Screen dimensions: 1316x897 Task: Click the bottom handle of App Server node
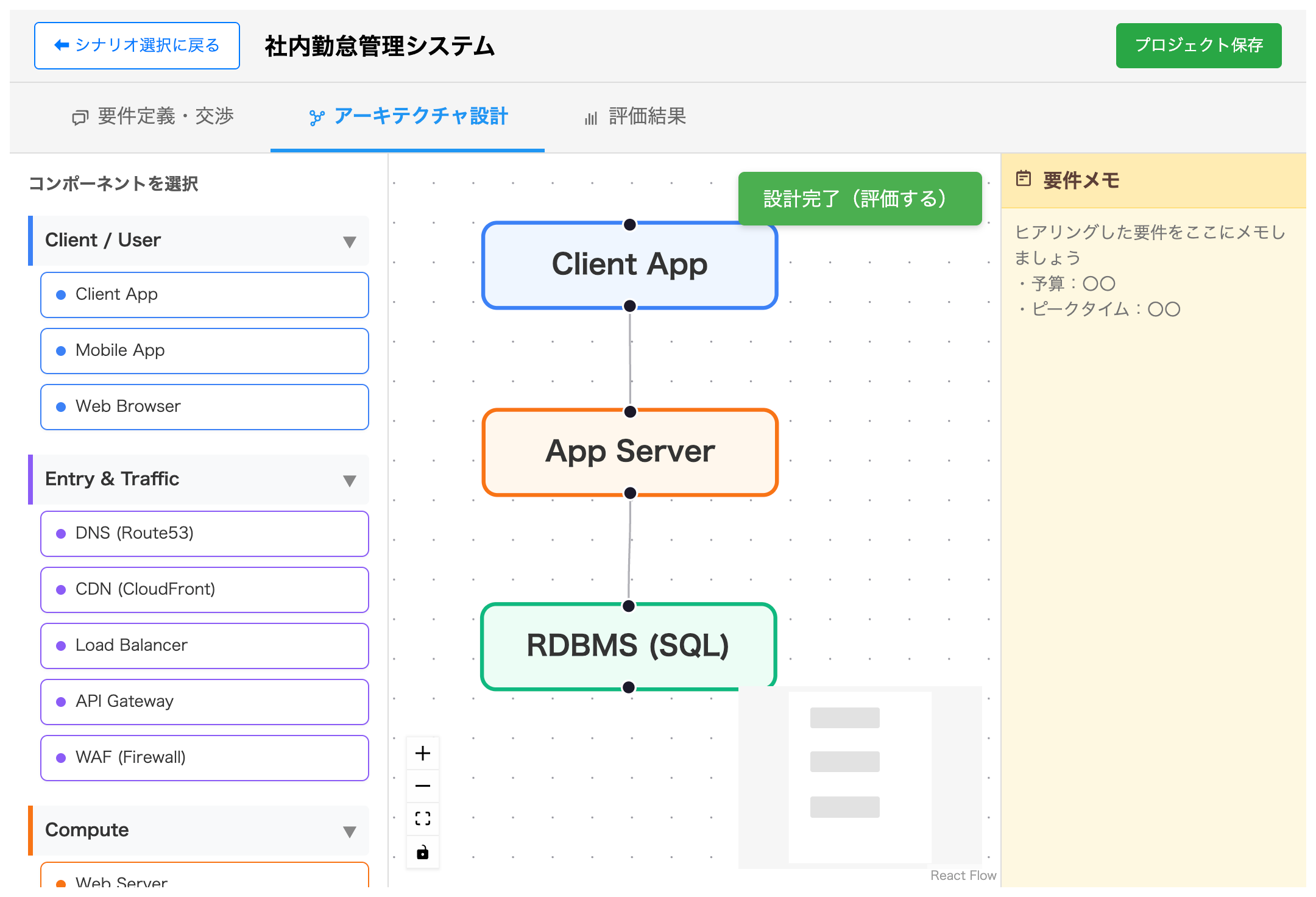[630, 493]
